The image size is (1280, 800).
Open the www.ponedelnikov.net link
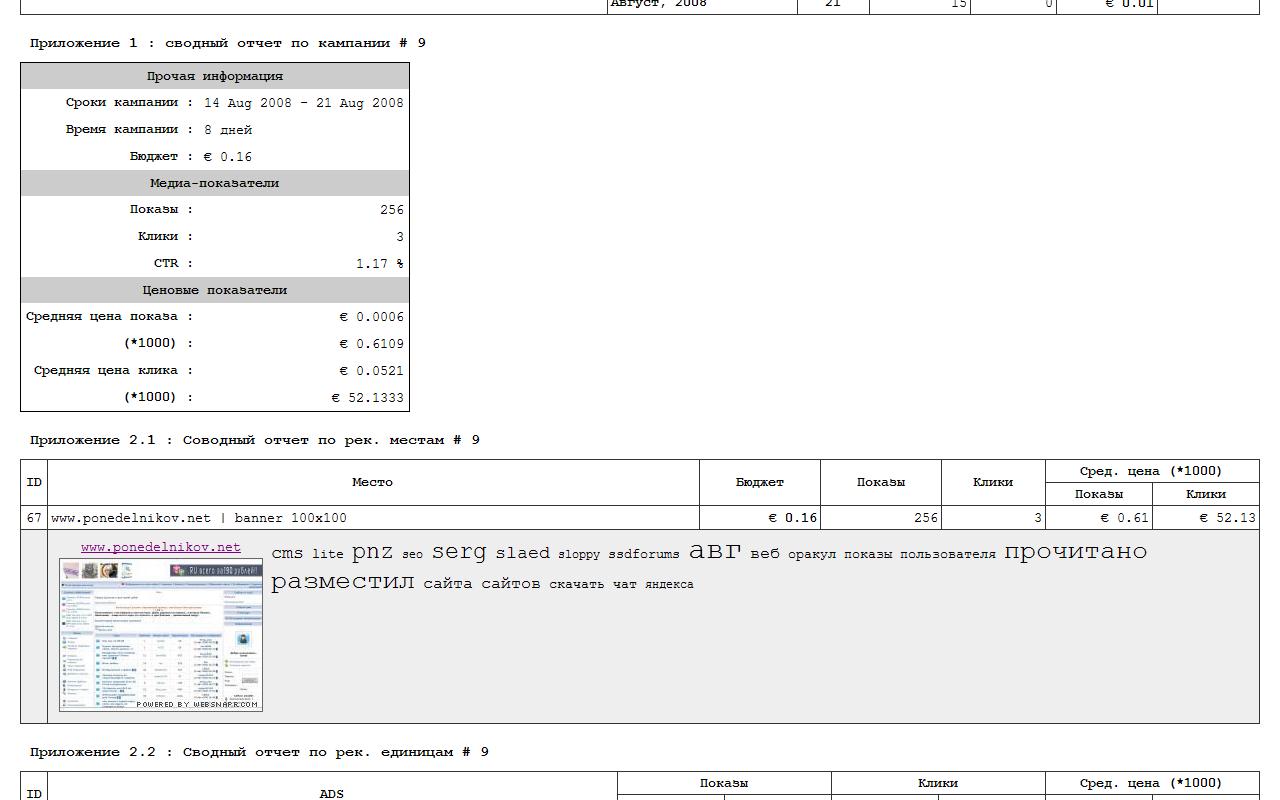click(160, 547)
